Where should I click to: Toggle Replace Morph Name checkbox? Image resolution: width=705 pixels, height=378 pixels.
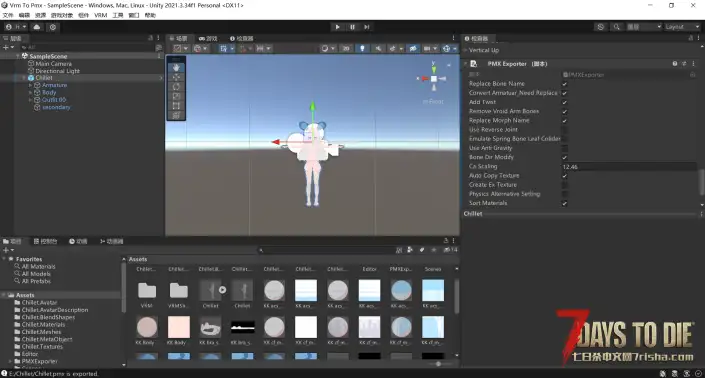pyautogui.click(x=565, y=120)
